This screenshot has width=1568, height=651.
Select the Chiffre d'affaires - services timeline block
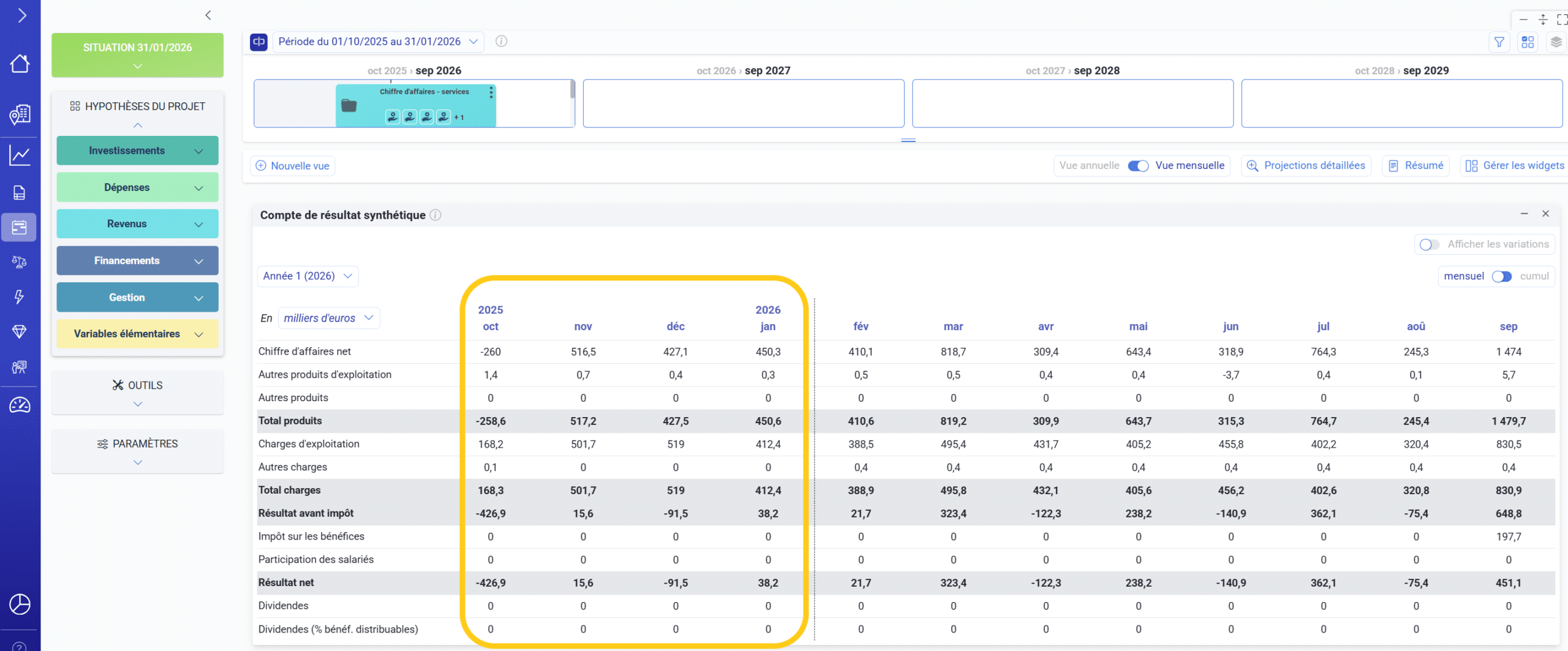point(416,105)
